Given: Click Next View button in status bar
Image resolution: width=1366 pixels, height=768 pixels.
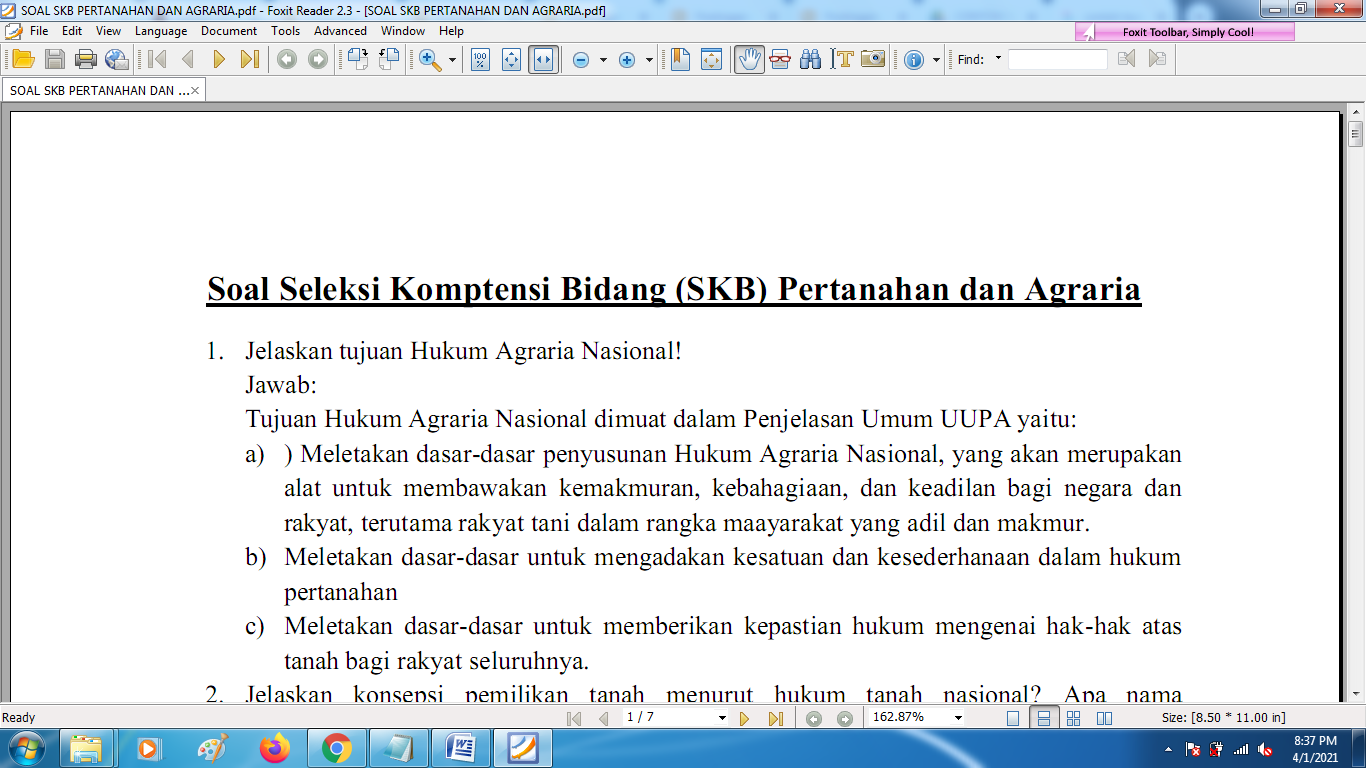Looking at the screenshot, I should 845,718.
